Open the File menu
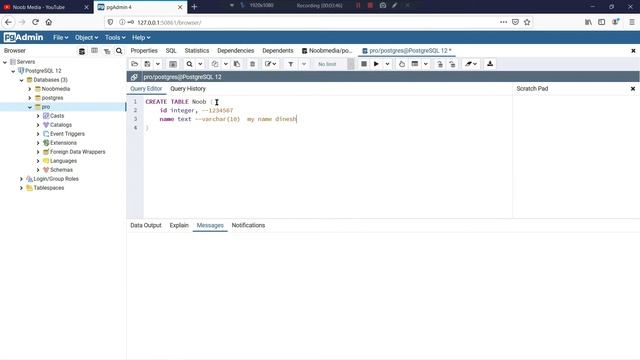 [60, 38]
